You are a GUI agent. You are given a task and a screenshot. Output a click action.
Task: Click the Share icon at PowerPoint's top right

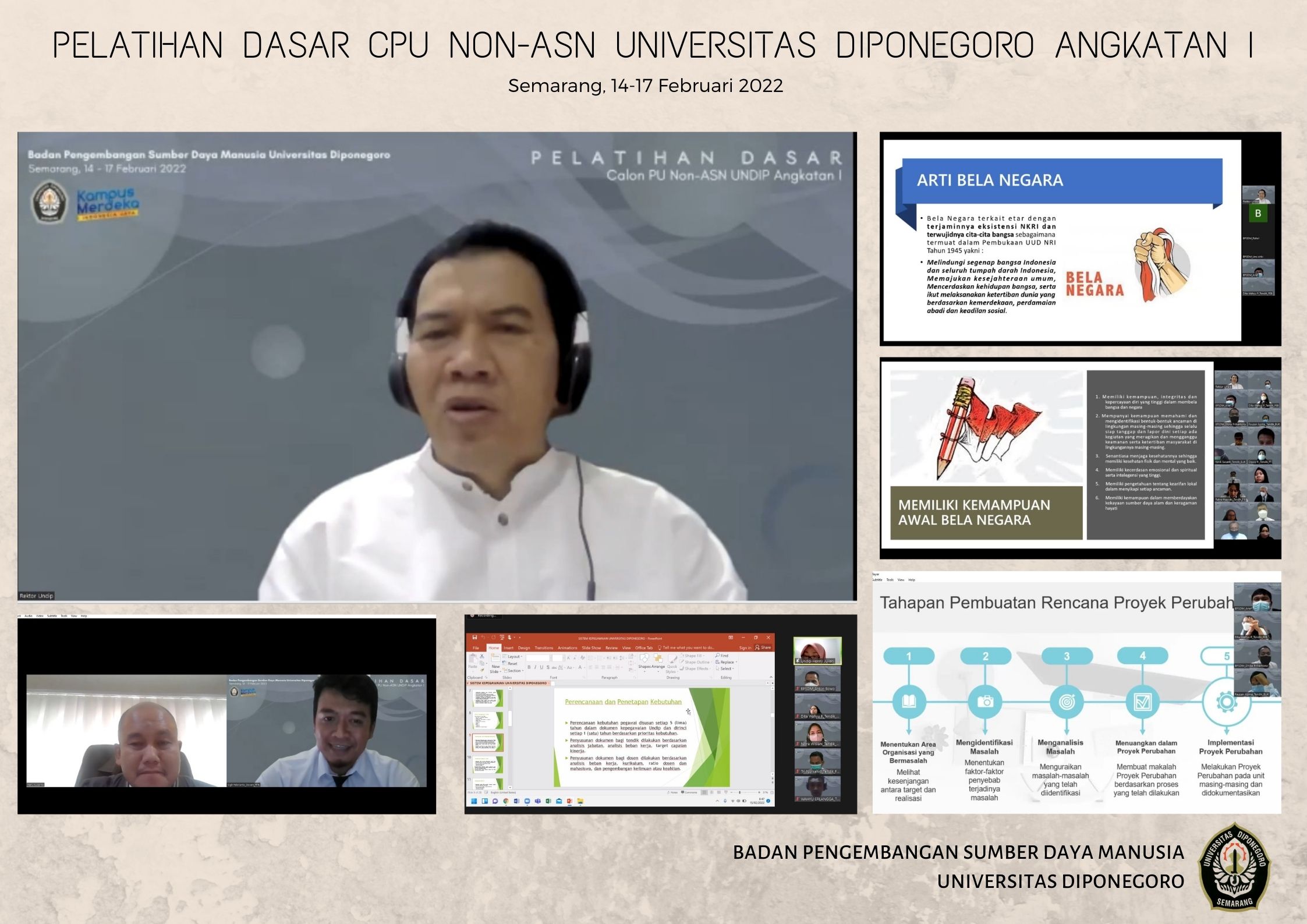coord(763,647)
